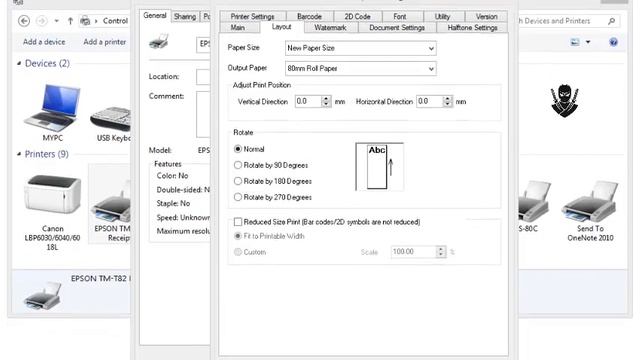Select the Send To OneNote 2010 printer
The height and width of the screenshot is (360, 640).
coord(590,210)
